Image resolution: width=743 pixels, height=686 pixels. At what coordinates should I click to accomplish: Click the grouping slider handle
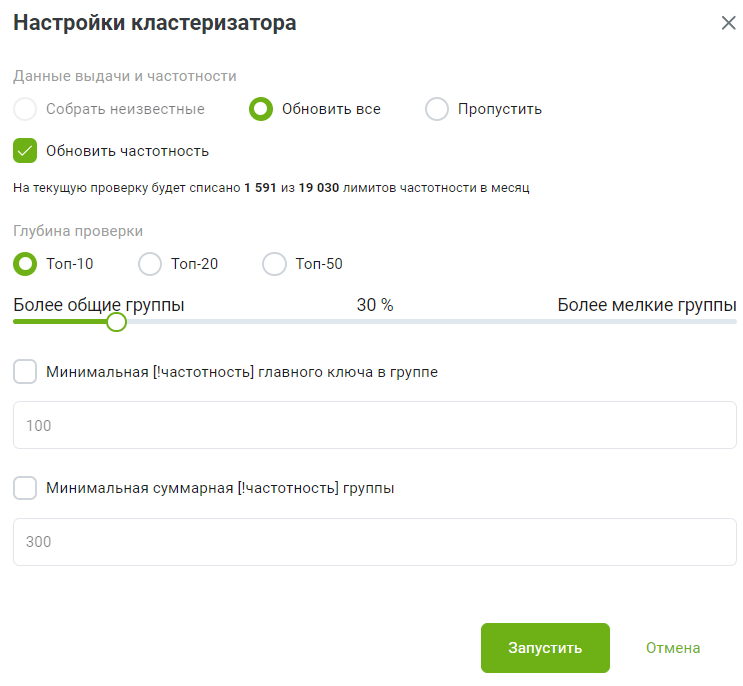coord(116,321)
